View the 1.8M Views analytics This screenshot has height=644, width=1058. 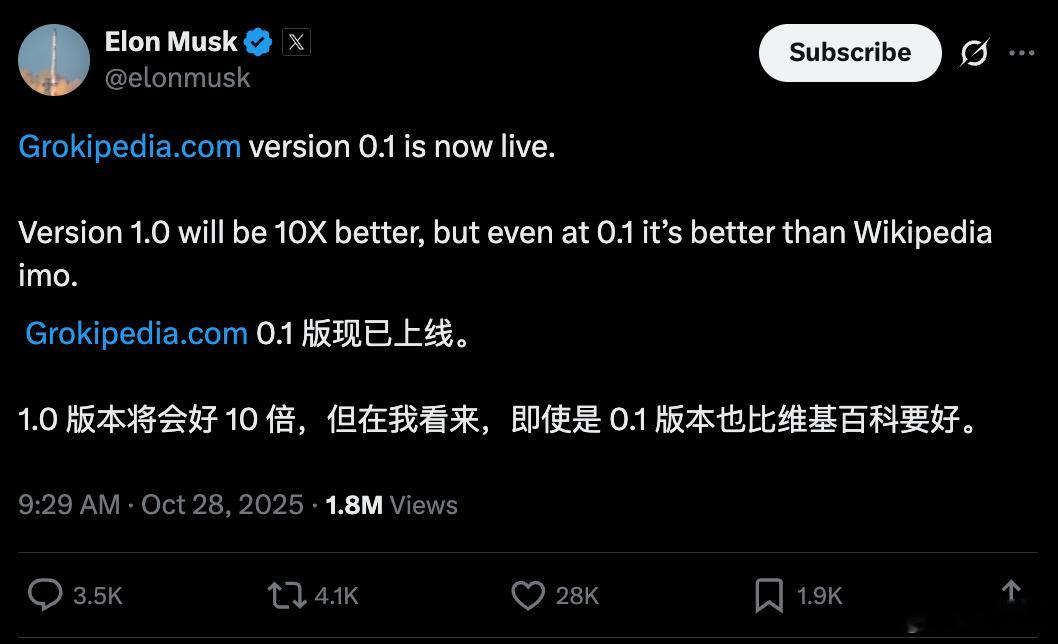(391, 504)
